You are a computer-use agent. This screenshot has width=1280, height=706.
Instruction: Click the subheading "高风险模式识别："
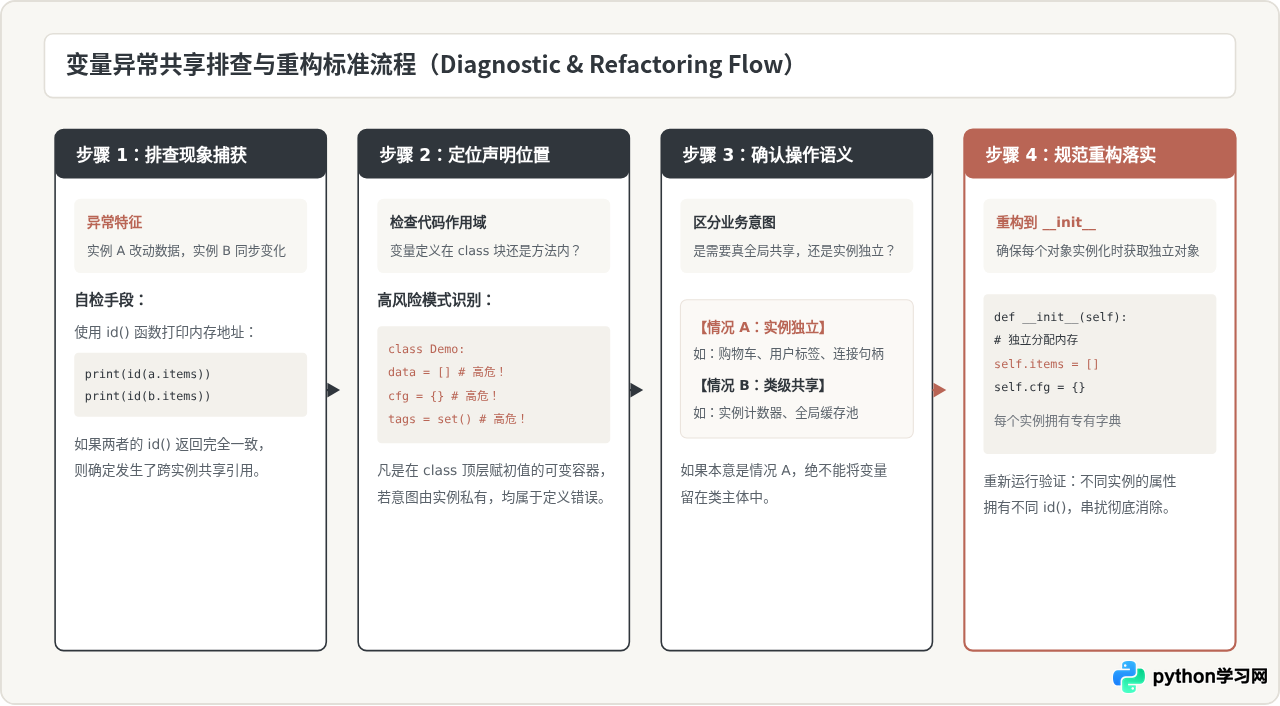435,300
